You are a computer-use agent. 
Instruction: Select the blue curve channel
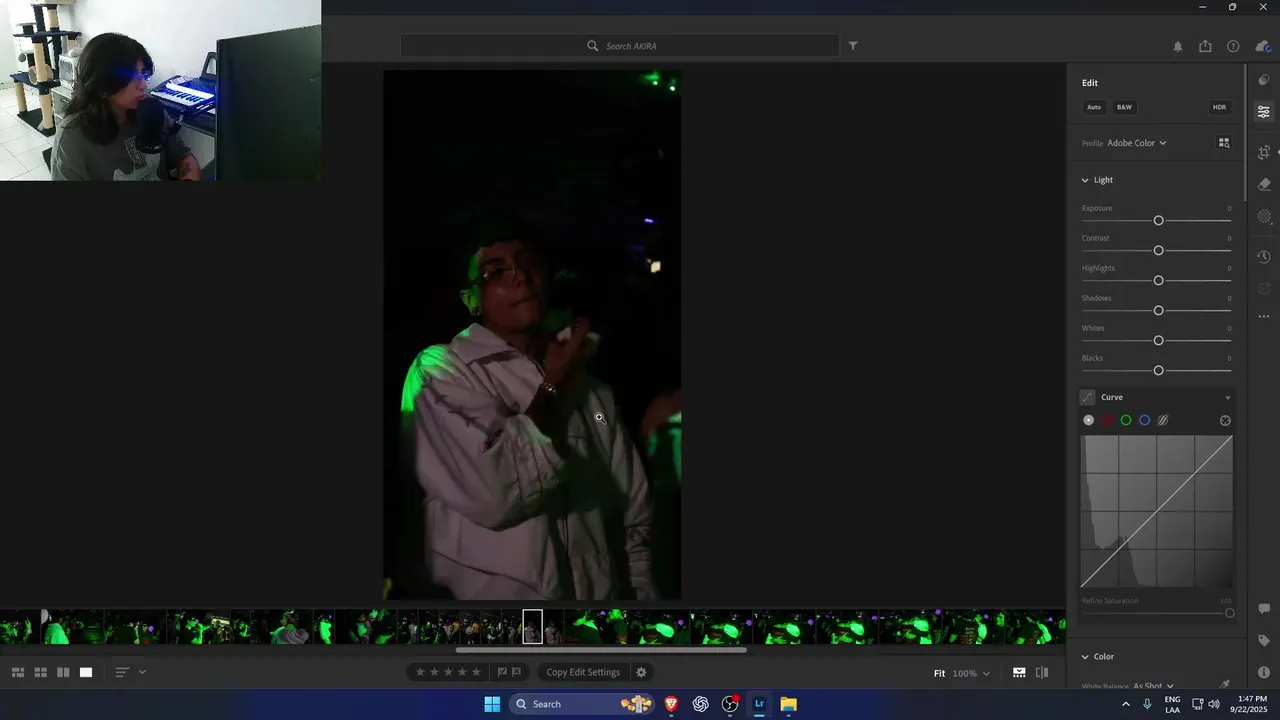1144,420
